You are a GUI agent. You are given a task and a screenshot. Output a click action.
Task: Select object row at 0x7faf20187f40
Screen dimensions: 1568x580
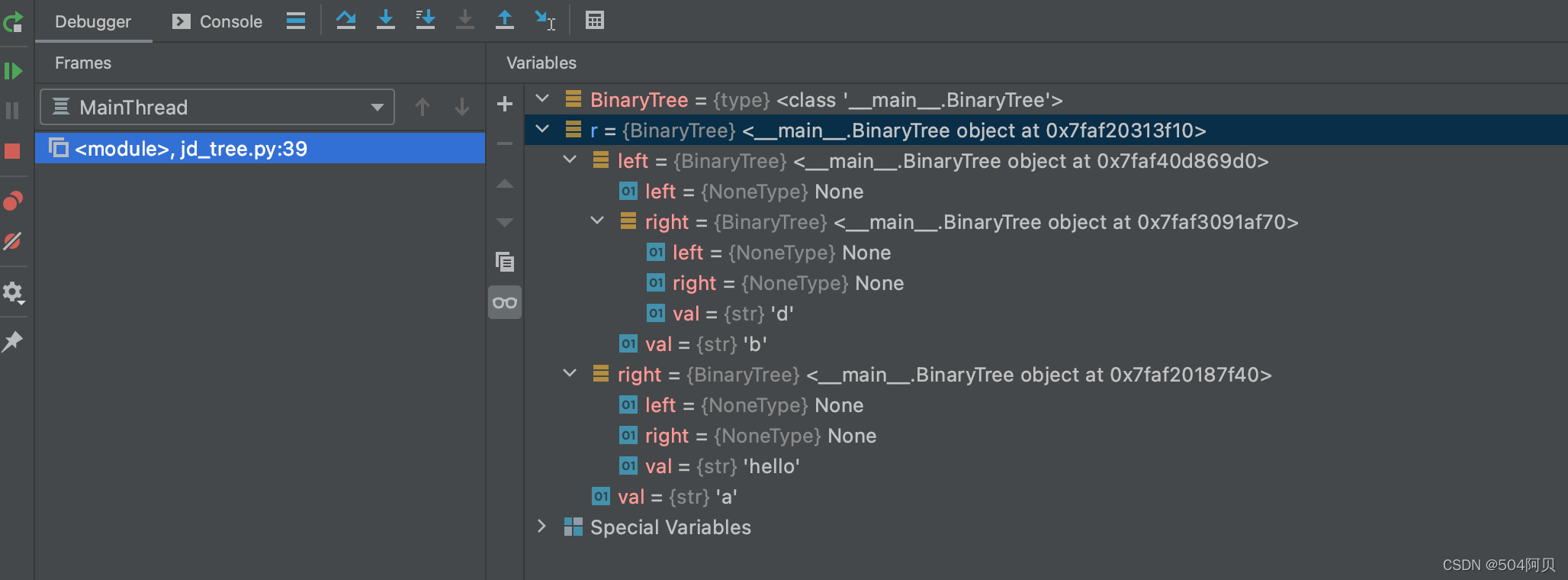tap(1046, 374)
